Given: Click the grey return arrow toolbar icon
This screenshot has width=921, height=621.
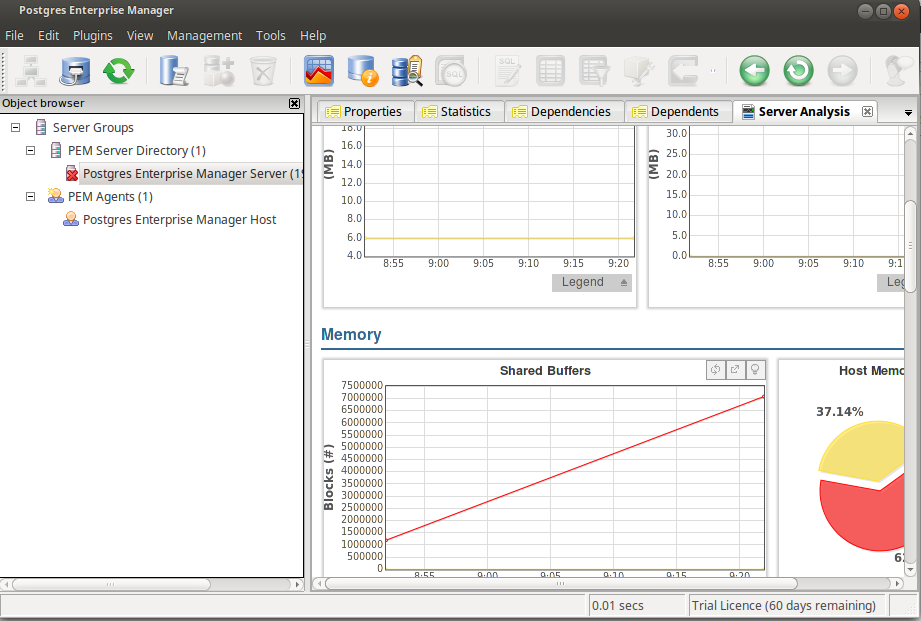Looking at the screenshot, I should [x=683, y=71].
